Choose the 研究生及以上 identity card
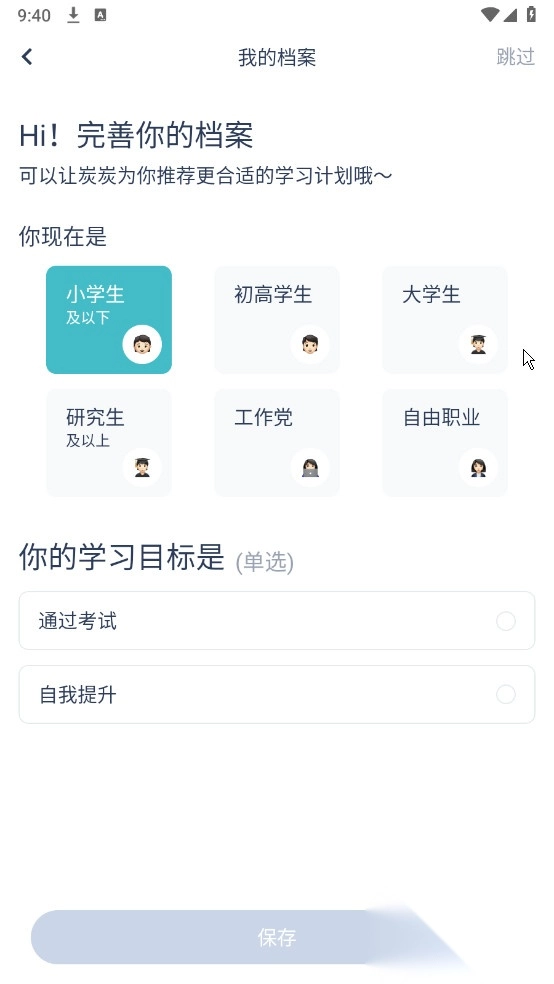 tap(109, 443)
